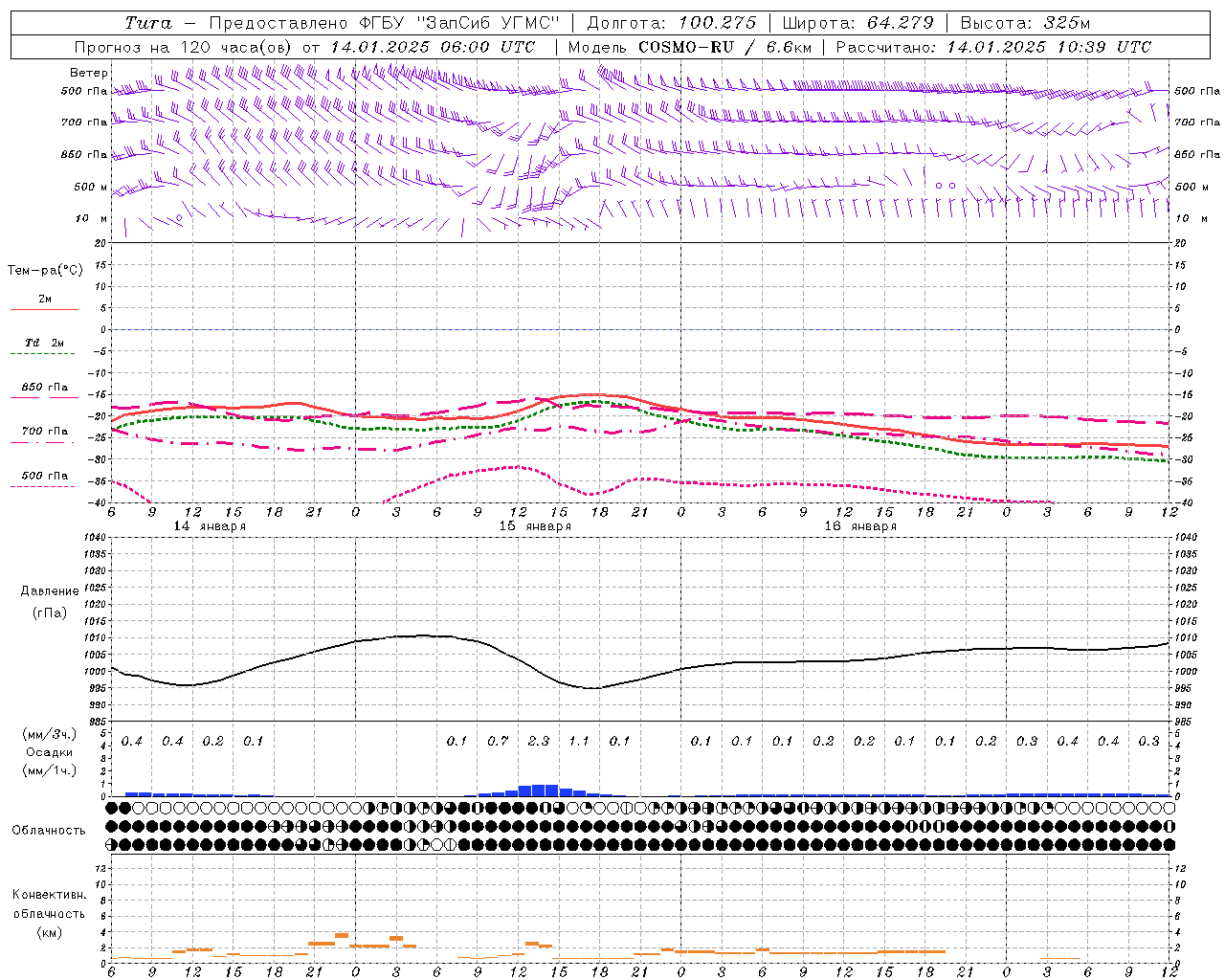This screenshot has width=1225, height=980.
Task: Click the "Облачность" cloud cover label
Action: tap(49, 831)
